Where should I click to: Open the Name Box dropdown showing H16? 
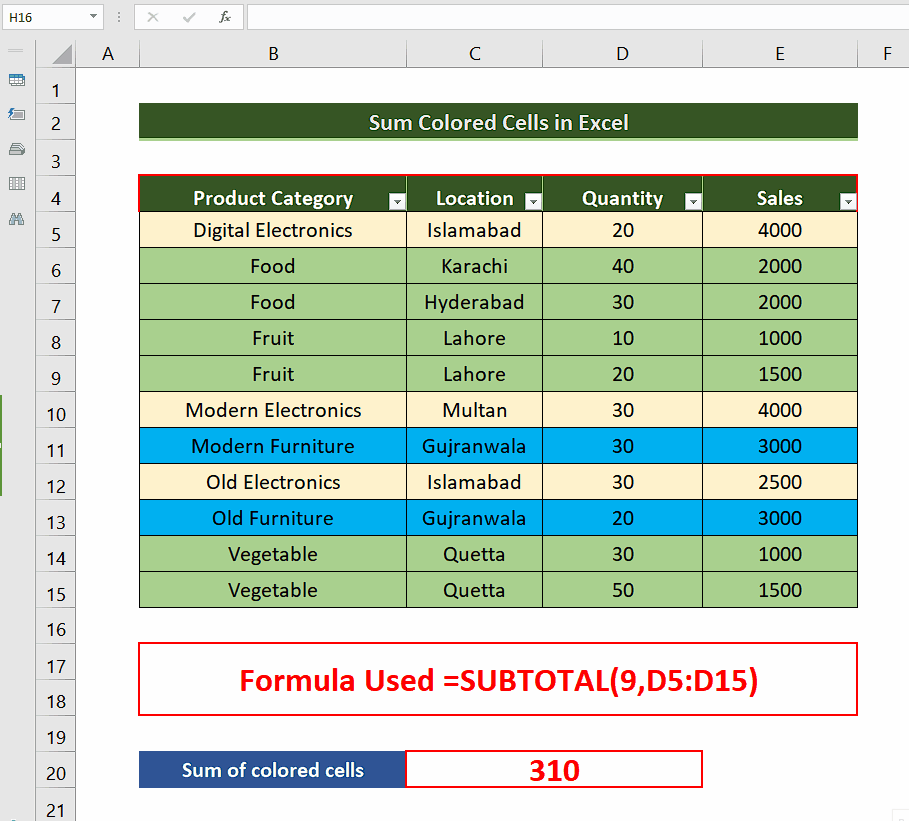pos(93,17)
